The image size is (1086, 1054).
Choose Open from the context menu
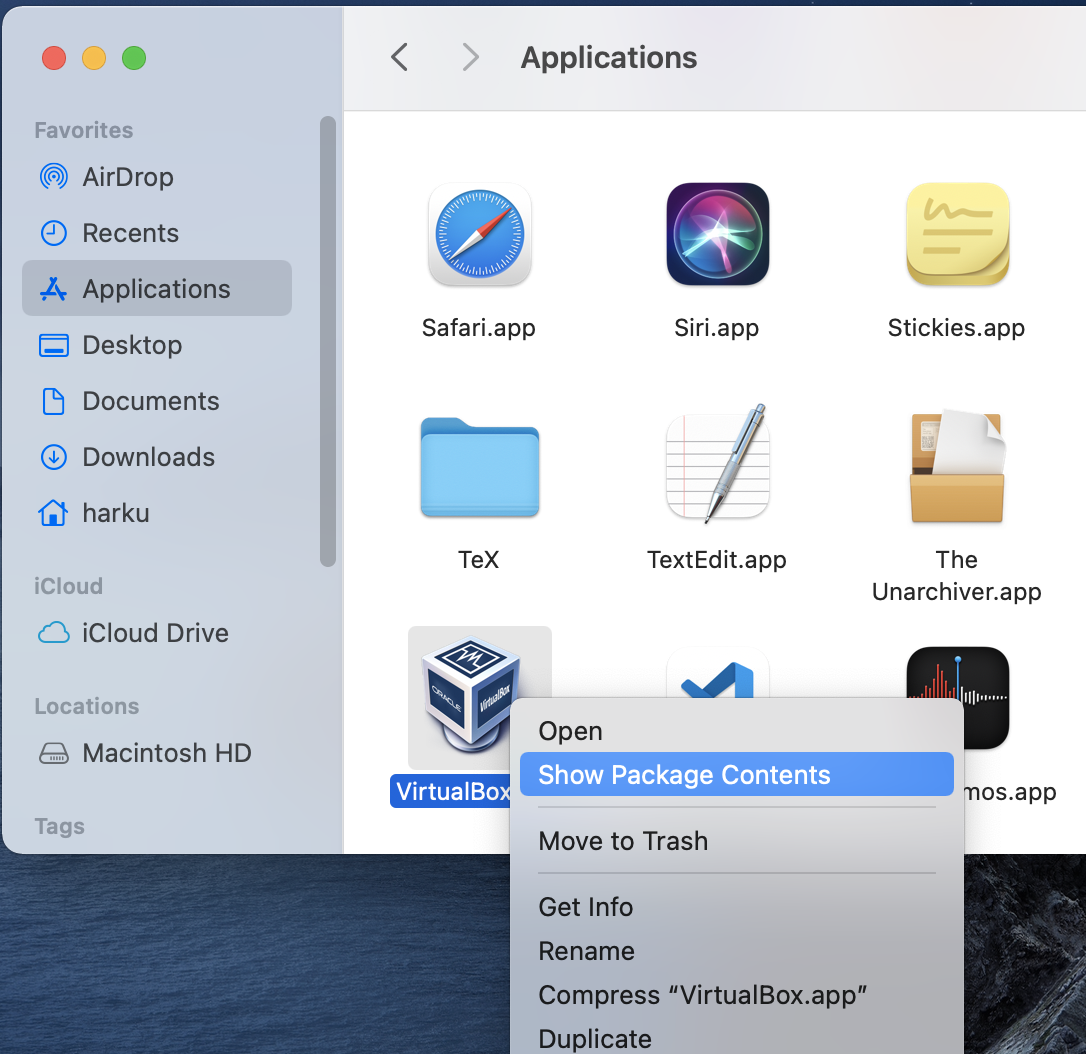pos(736,731)
